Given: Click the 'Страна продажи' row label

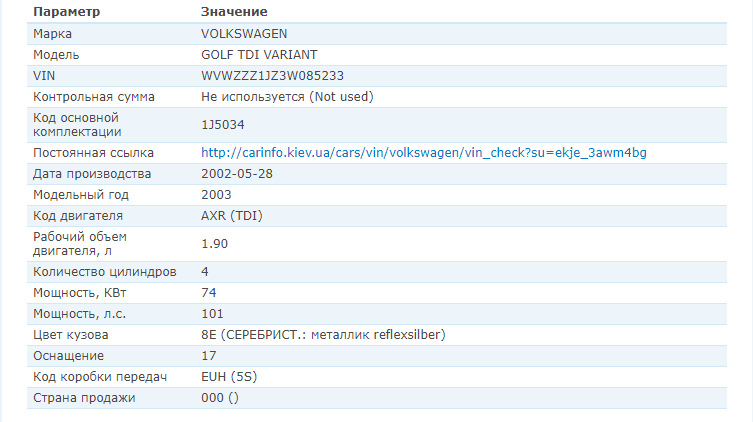Looking at the screenshot, I should [84, 397].
